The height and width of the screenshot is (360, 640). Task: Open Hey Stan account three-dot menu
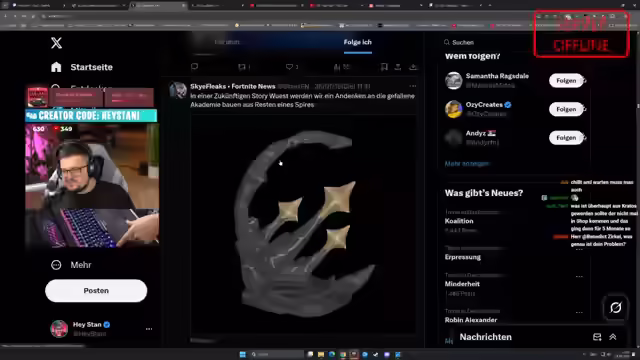(149, 329)
